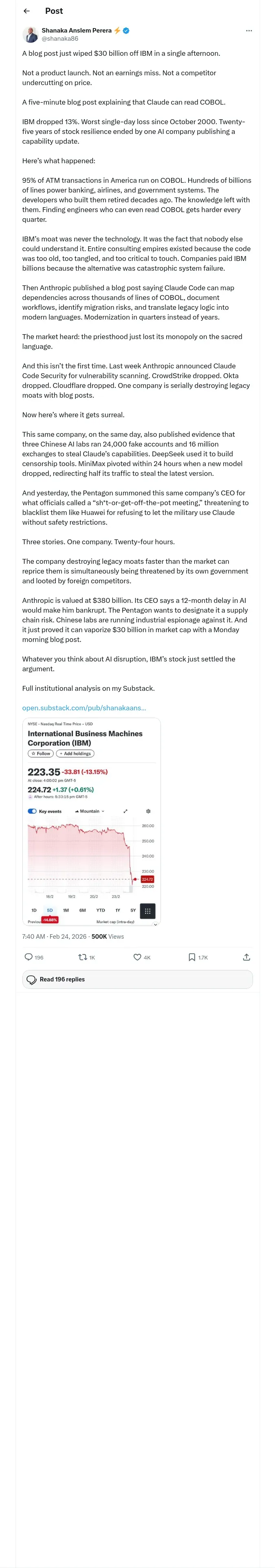
Task: Like the post with the heart icon
Action: click(137, 957)
